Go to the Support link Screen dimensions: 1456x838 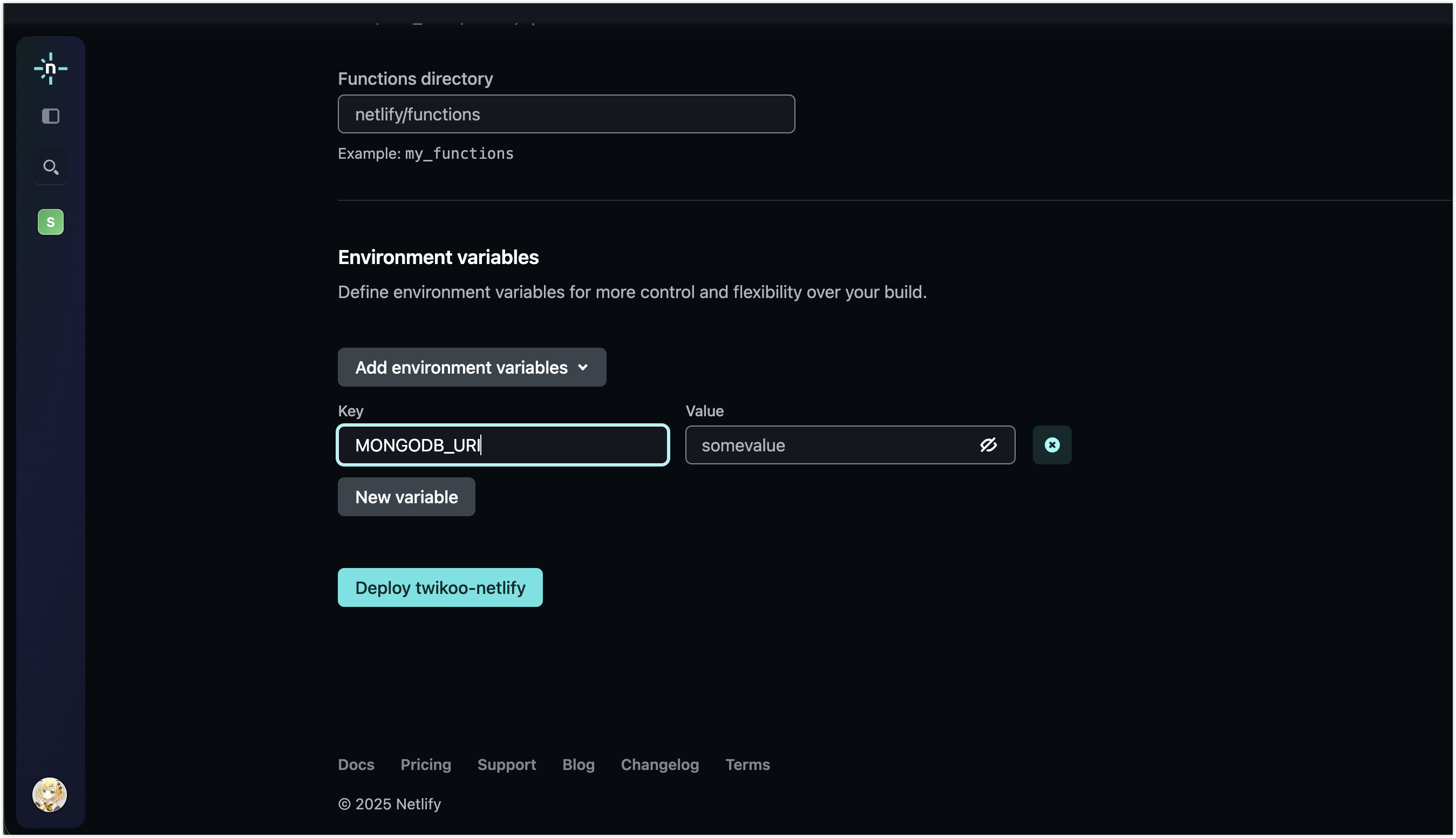[x=506, y=765]
